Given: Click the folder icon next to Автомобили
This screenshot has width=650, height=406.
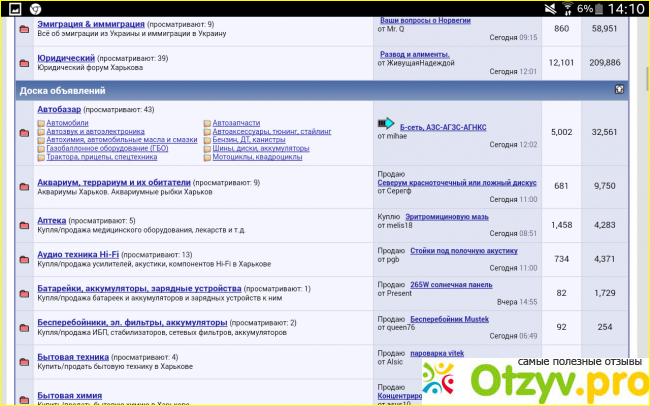Looking at the screenshot, I should click(41, 124).
